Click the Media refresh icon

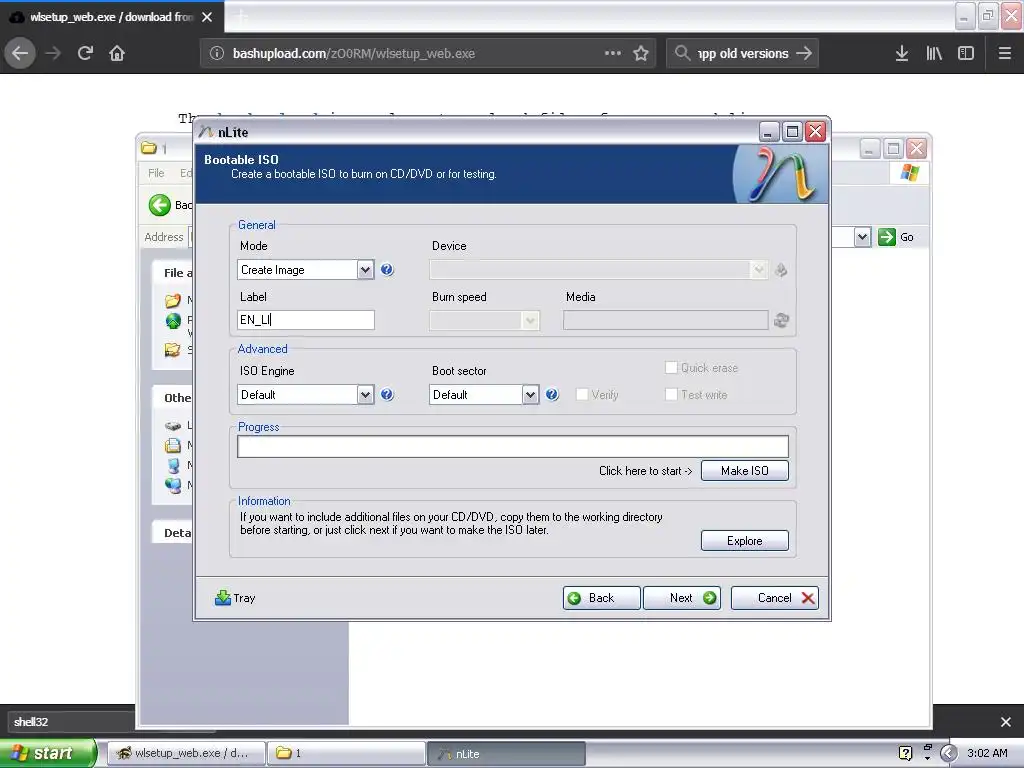pos(781,320)
